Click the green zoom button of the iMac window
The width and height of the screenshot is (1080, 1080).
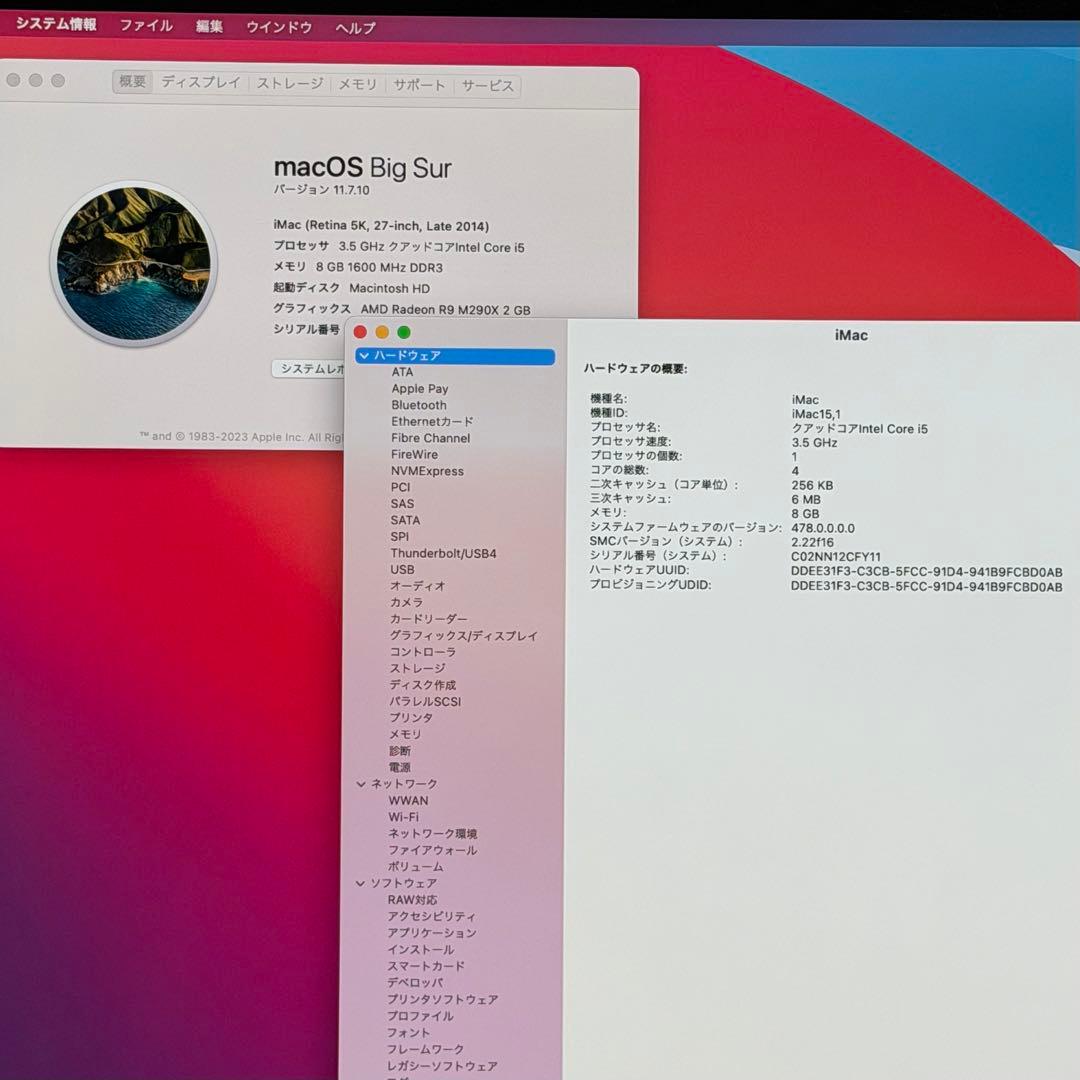click(404, 332)
